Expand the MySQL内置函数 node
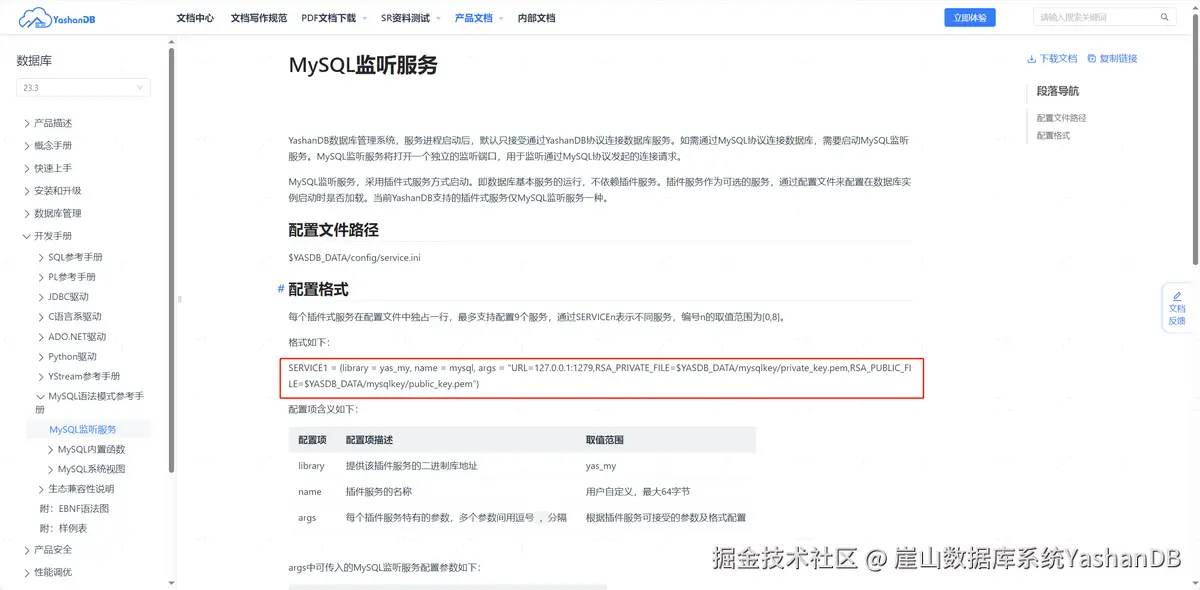1200x590 pixels. [x=51, y=450]
